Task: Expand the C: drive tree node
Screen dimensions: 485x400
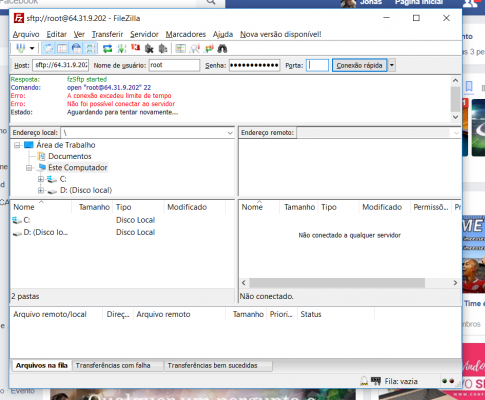Action: [x=41, y=179]
